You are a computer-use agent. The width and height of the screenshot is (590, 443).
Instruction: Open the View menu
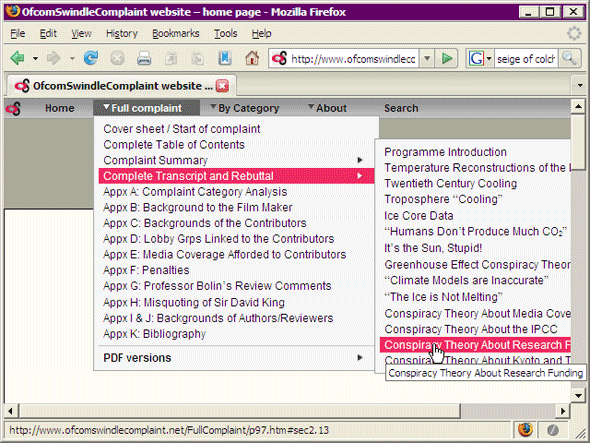(x=81, y=33)
